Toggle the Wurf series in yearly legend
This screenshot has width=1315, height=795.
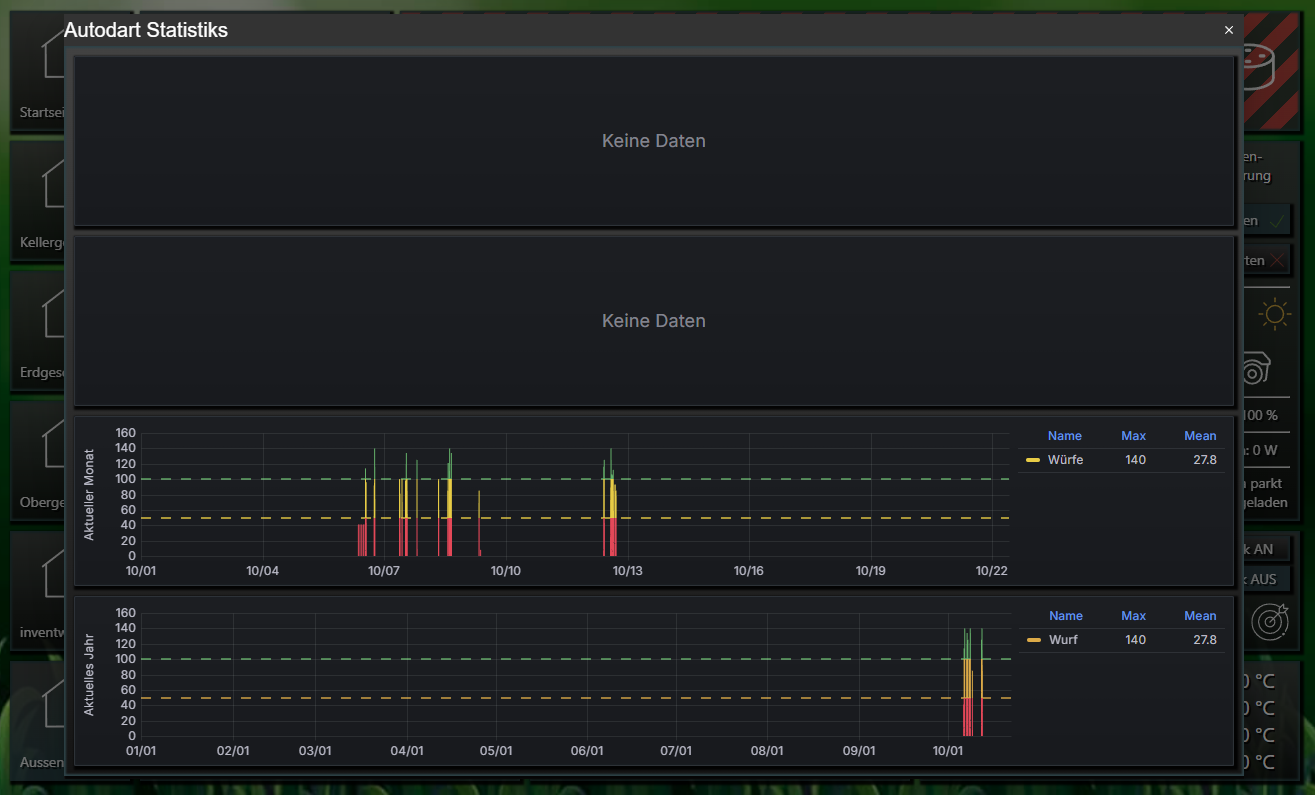(x=1063, y=640)
